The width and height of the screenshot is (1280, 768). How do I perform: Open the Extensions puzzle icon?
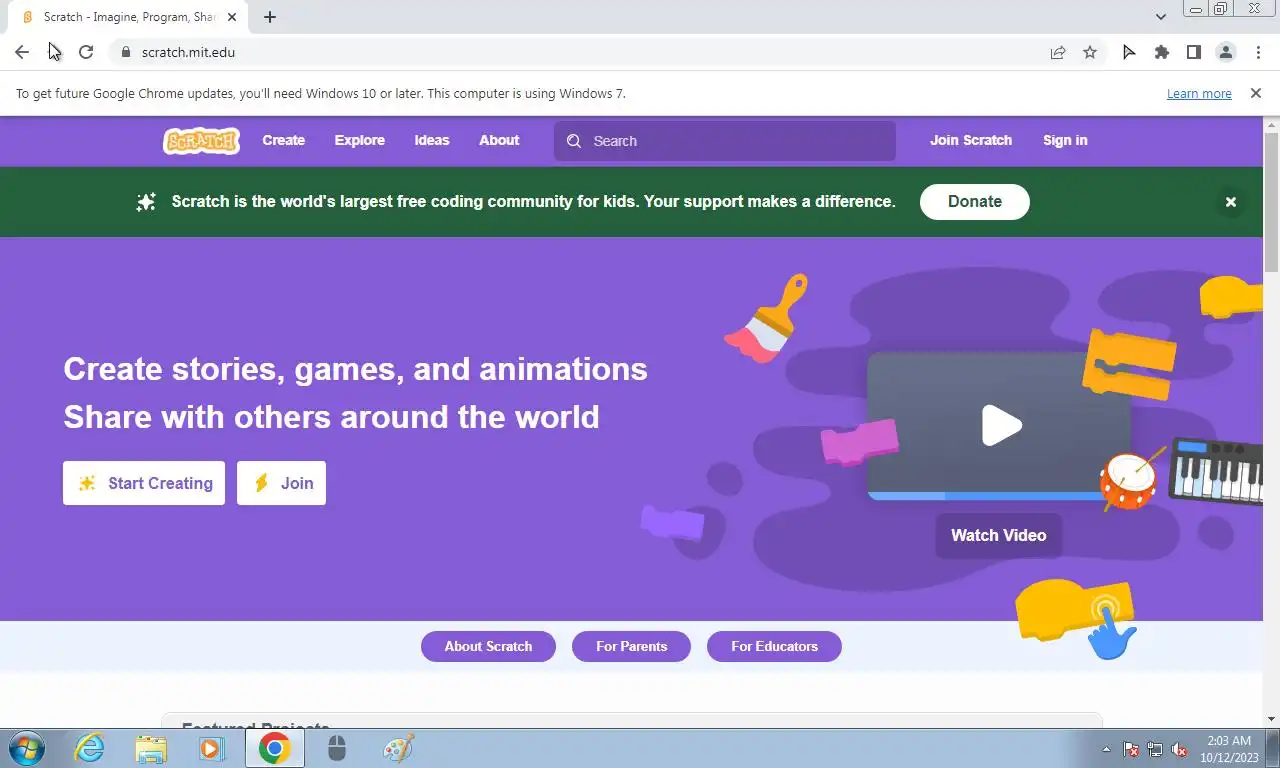click(x=1161, y=52)
